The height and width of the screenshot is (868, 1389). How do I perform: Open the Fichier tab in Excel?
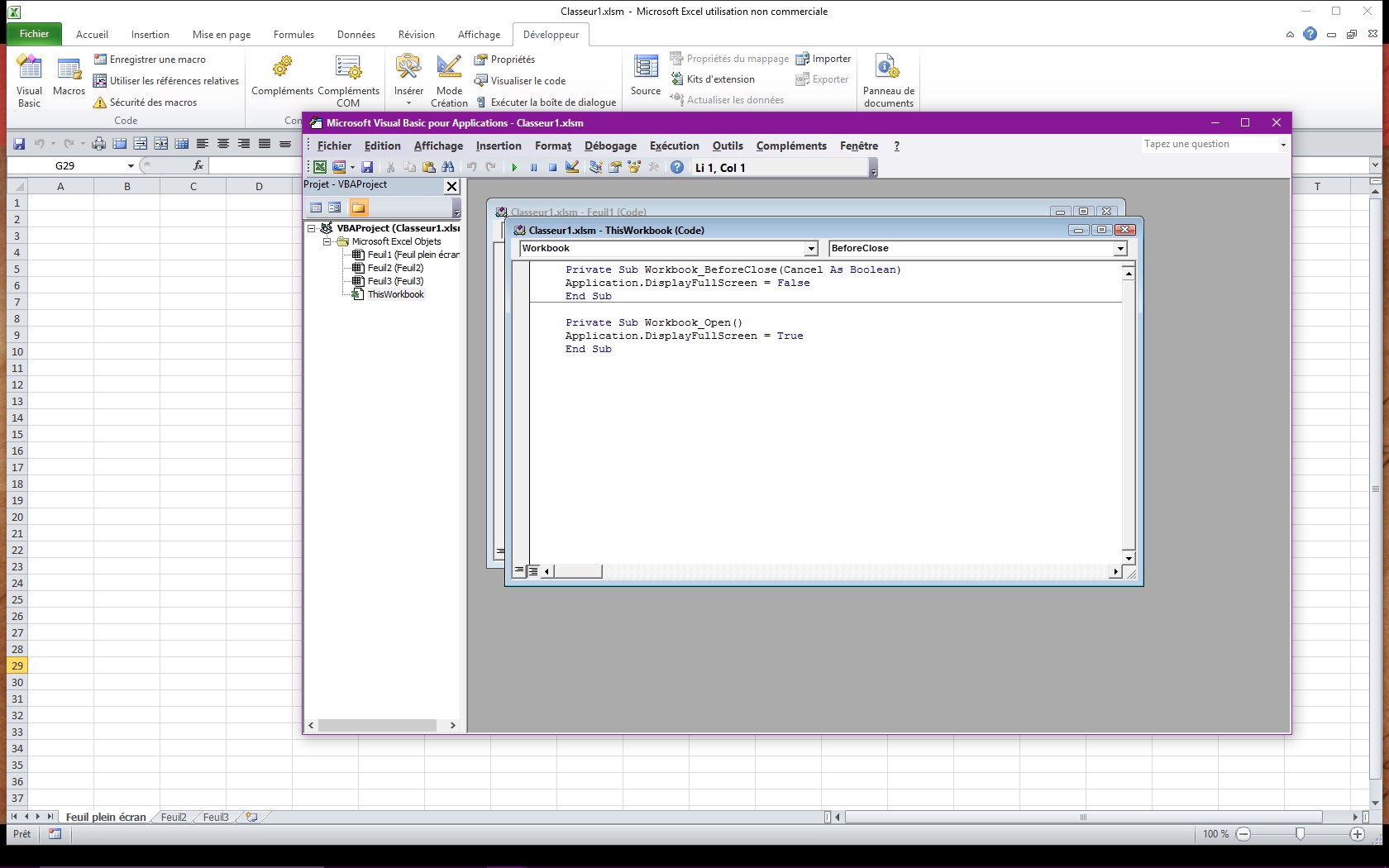35,34
